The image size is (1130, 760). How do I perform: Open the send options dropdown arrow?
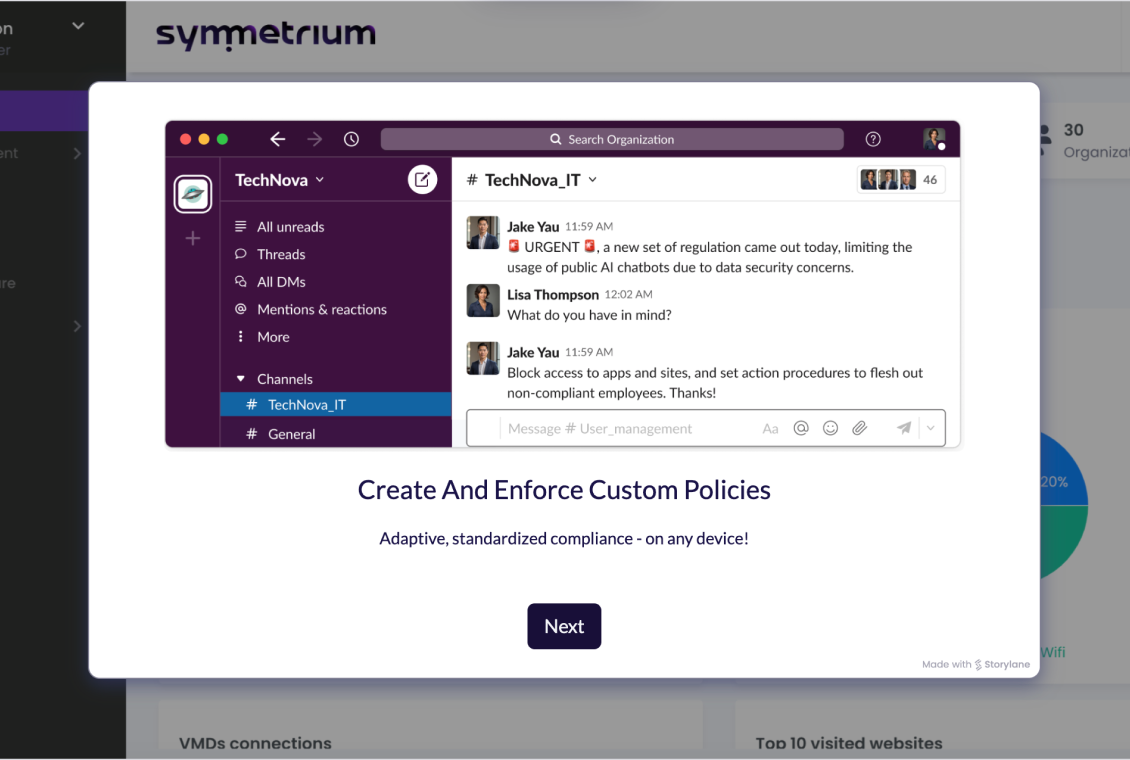point(930,428)
